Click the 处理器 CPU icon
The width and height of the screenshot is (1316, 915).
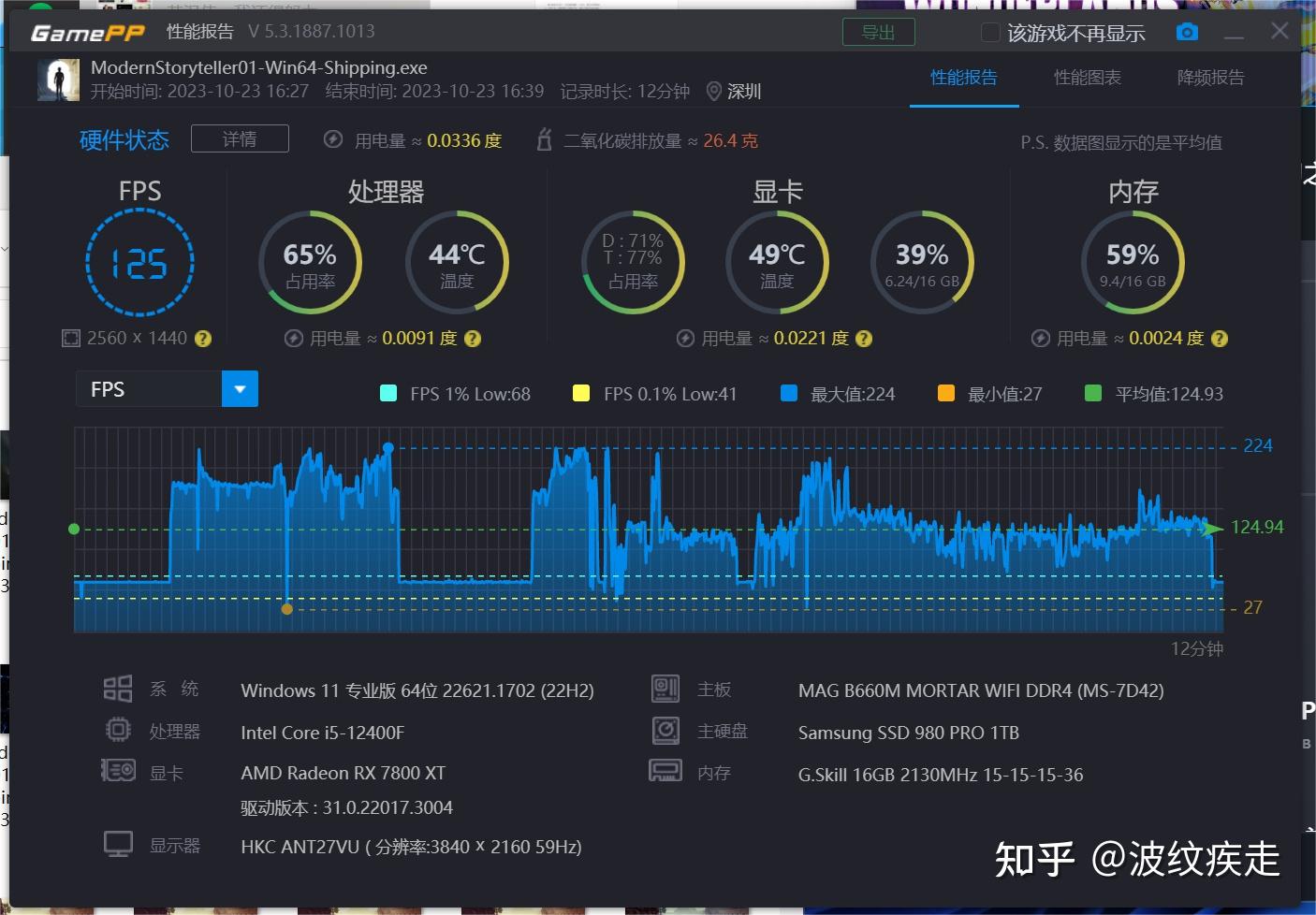pyautogui.click(x=118, y=729)
